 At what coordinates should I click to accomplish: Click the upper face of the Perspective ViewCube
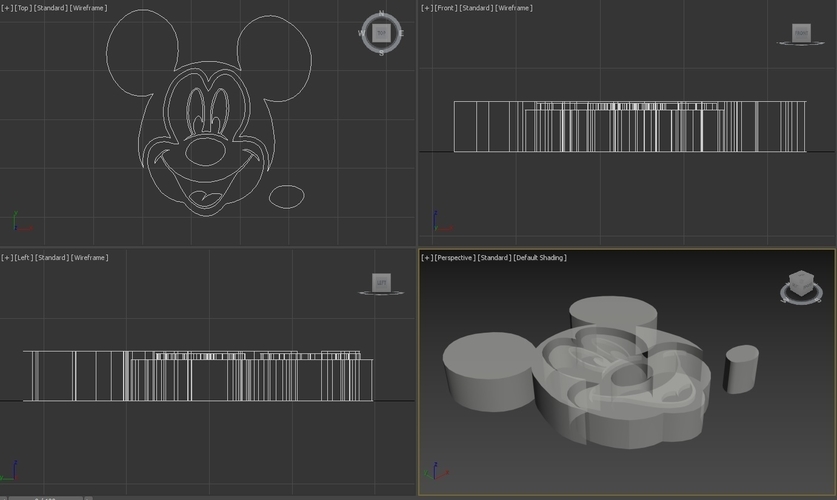[x=801, y=277]
